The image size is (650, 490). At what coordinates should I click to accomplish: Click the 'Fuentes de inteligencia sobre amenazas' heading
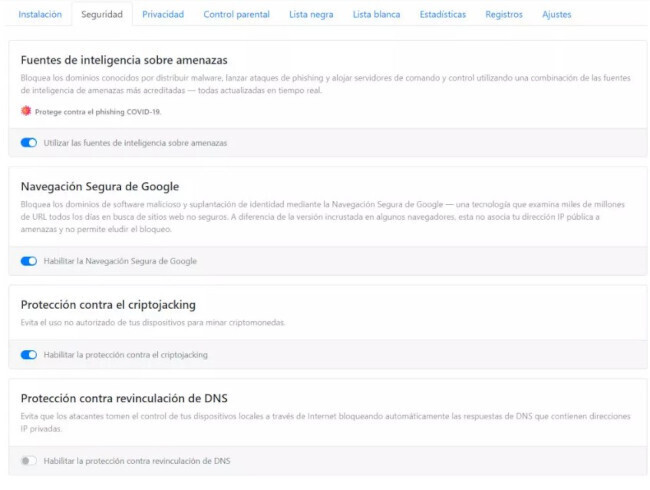124,60
